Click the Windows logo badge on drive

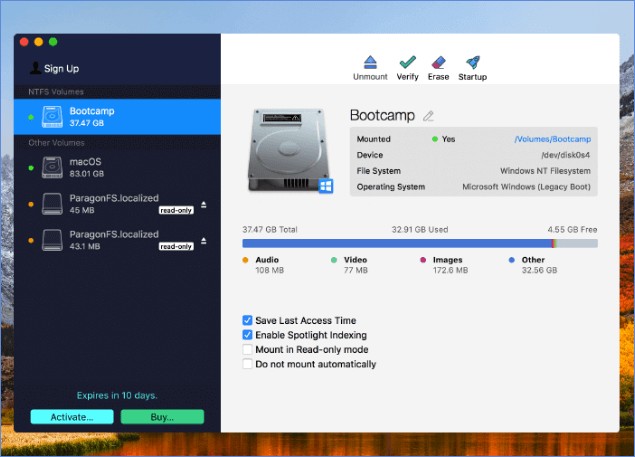(326, 186)
